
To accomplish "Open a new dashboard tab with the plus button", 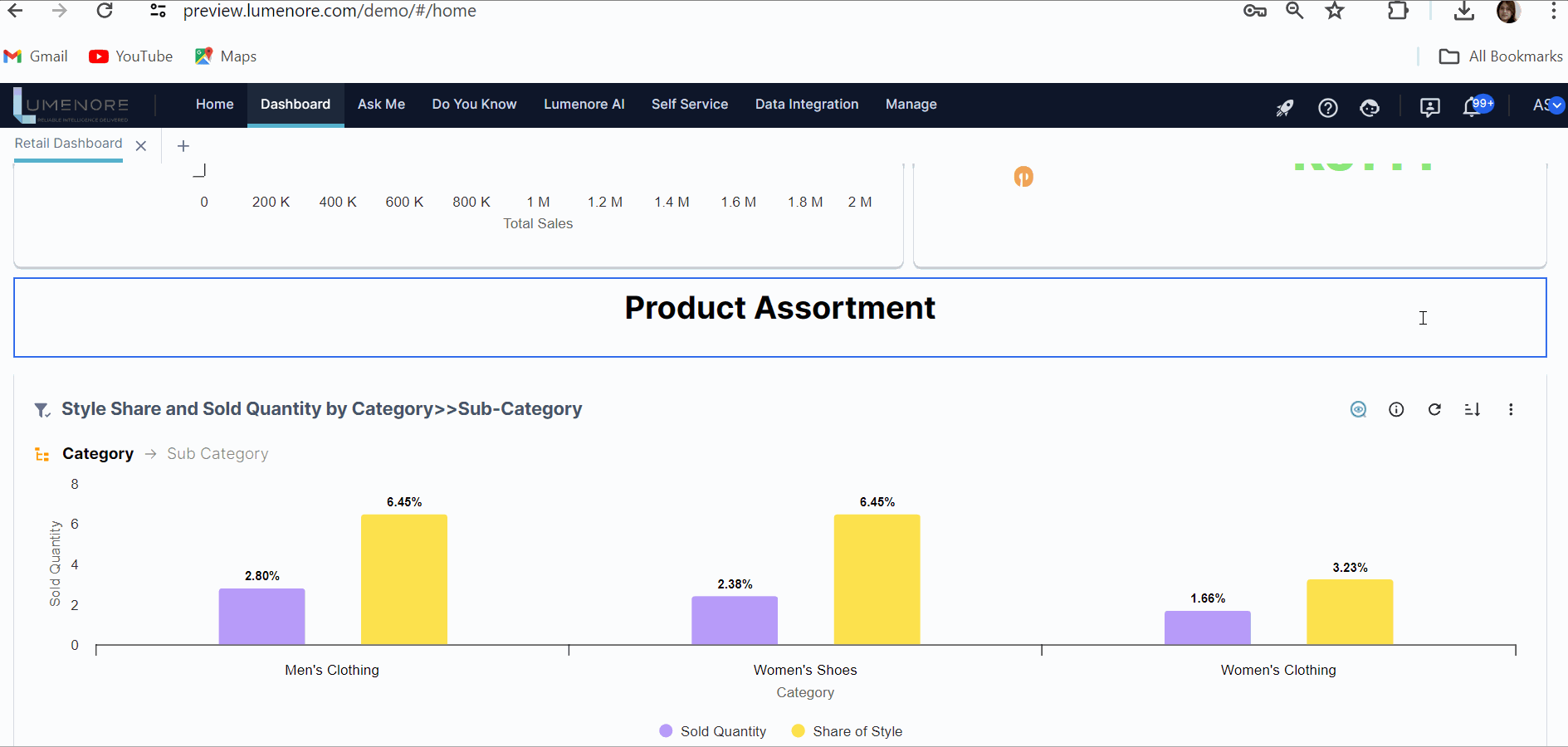I will click(183, 145).
